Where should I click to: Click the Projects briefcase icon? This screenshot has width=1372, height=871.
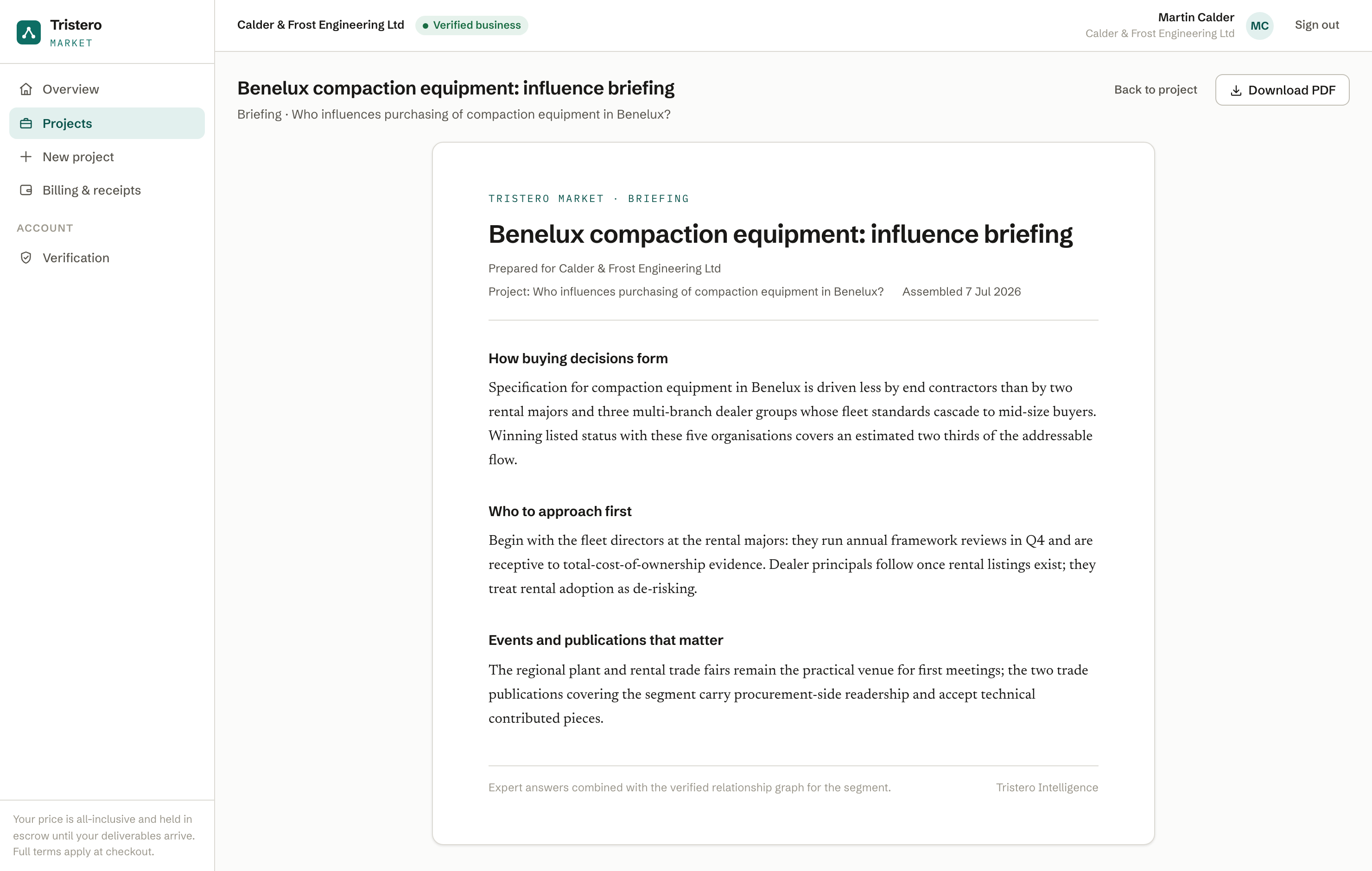pos(25,123)
